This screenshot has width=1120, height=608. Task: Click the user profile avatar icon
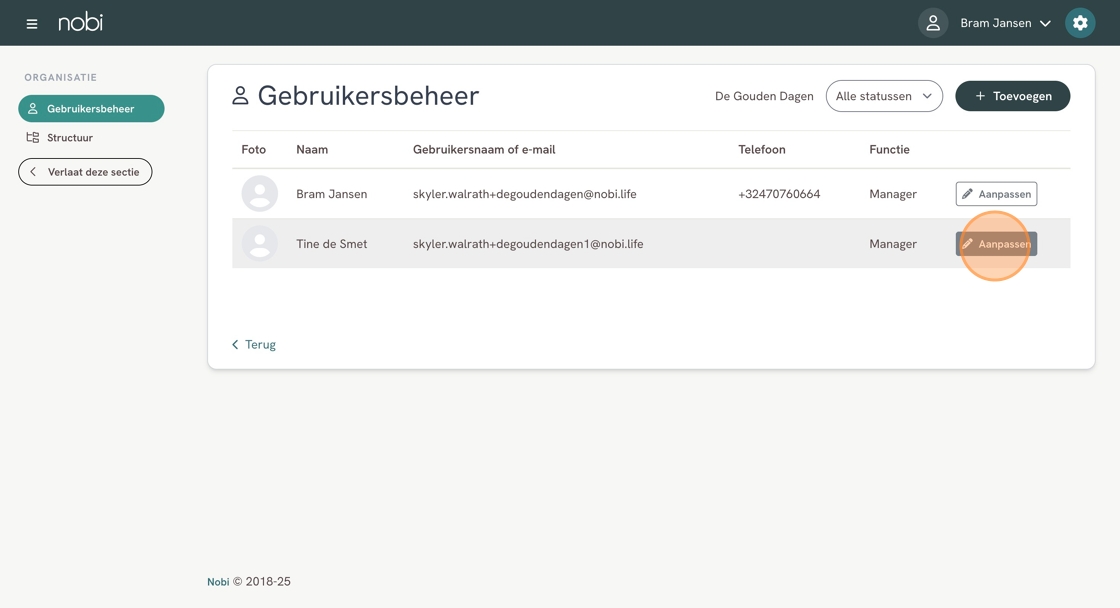[x=933, y=23]
